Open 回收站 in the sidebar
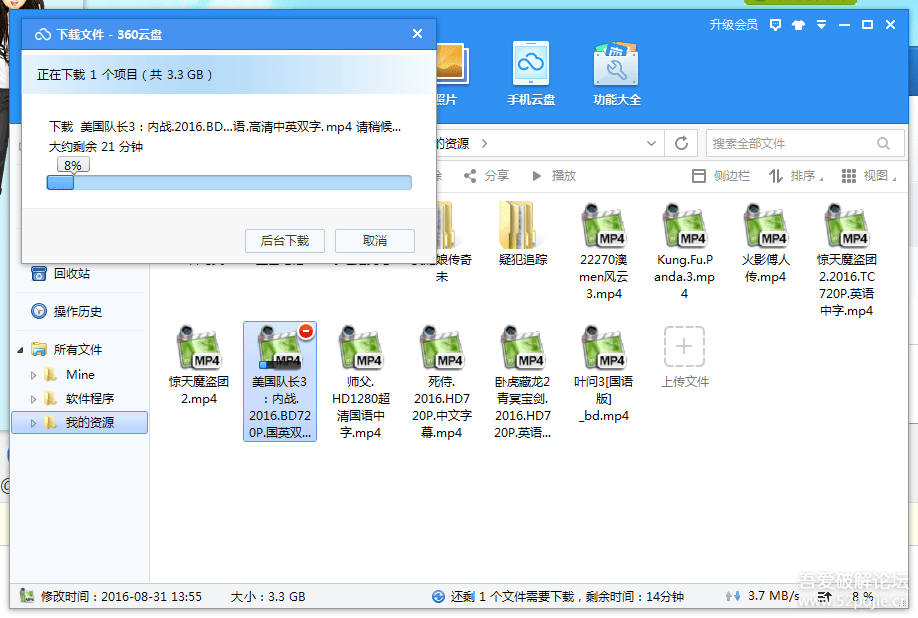 click(x=61, y=273)
